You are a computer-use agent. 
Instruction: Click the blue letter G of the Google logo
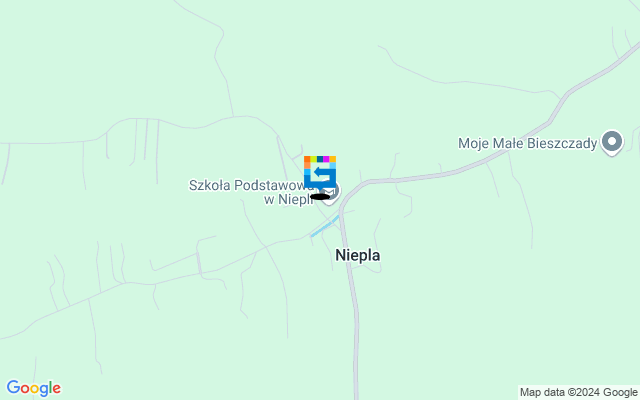pos(13,387)
